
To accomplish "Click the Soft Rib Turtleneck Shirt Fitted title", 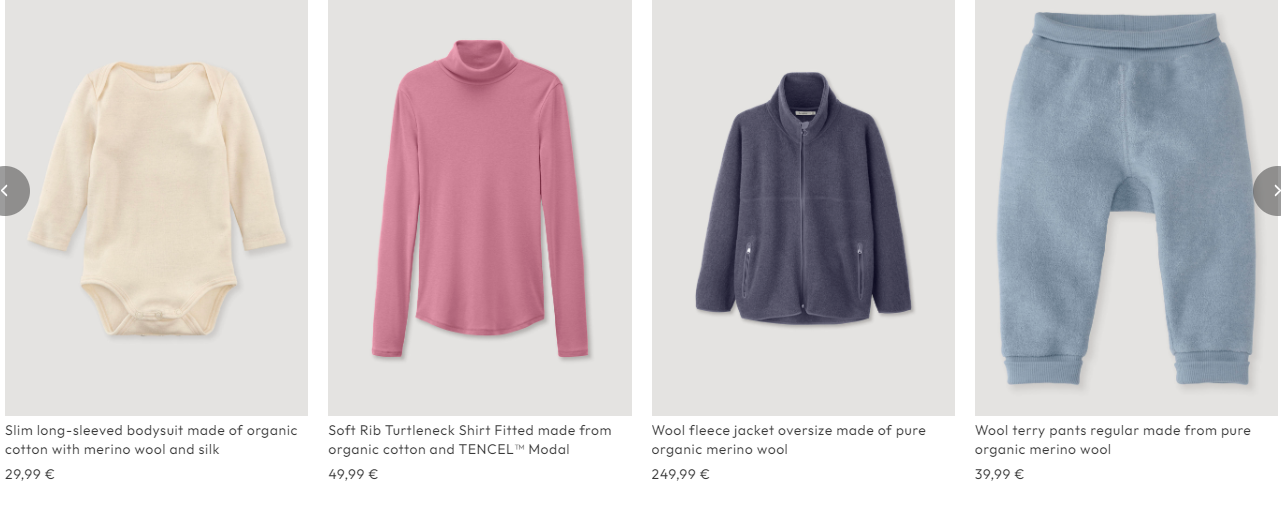I will 469,440.
